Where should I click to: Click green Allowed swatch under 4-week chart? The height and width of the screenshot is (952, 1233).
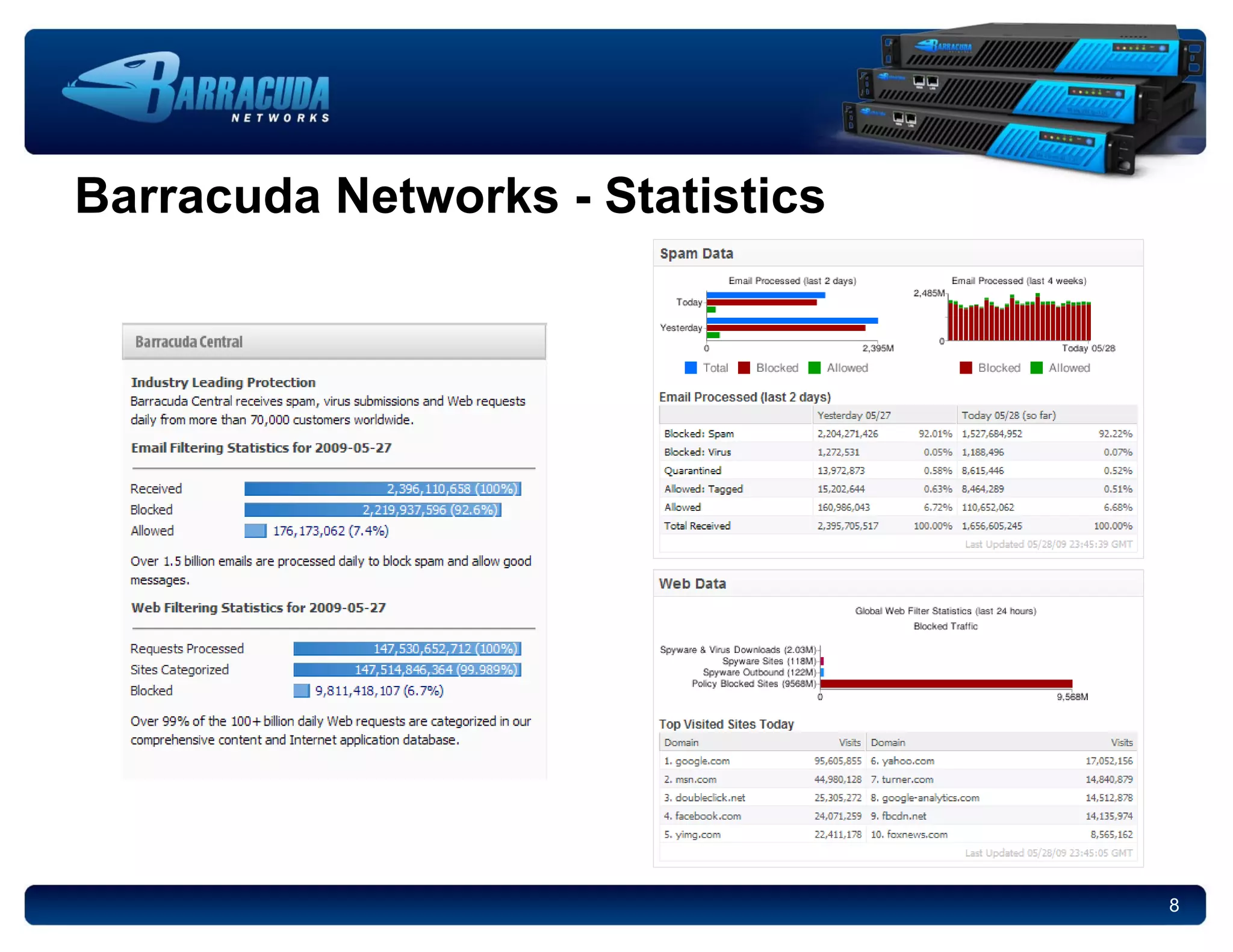click(x=1036, y=368)
